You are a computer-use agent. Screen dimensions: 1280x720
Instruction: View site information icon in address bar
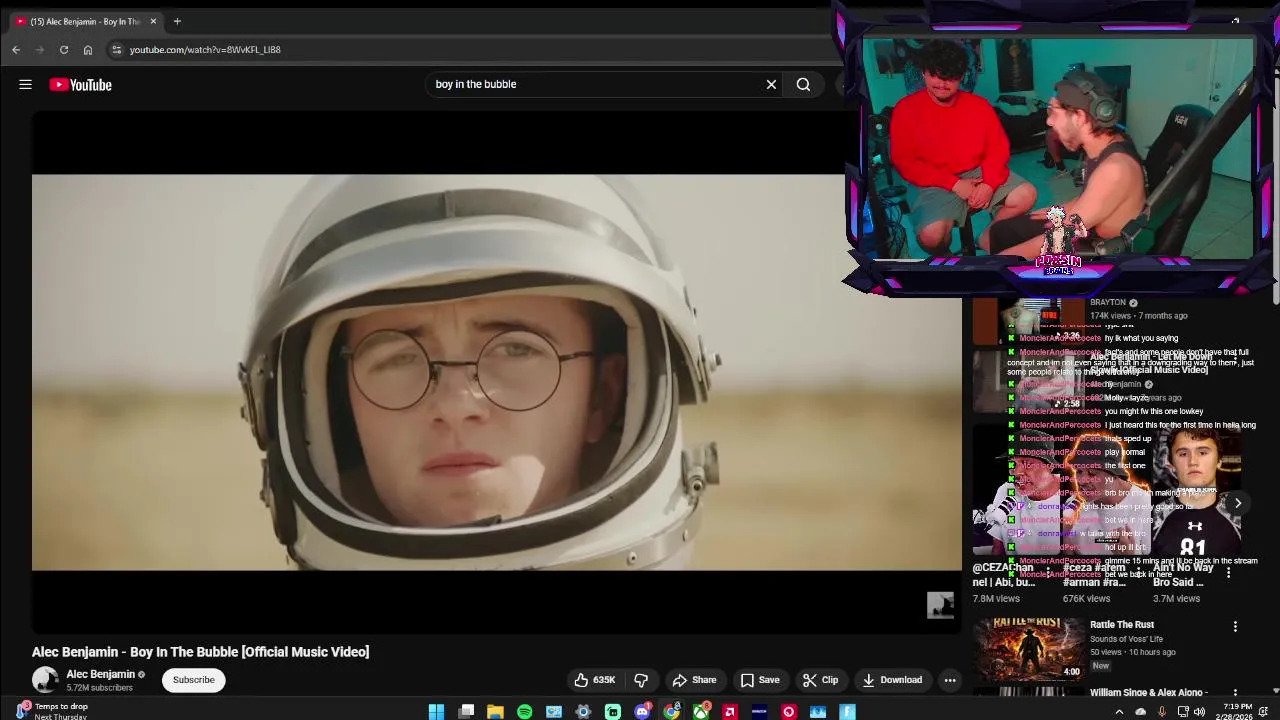(x=116, y=50)
